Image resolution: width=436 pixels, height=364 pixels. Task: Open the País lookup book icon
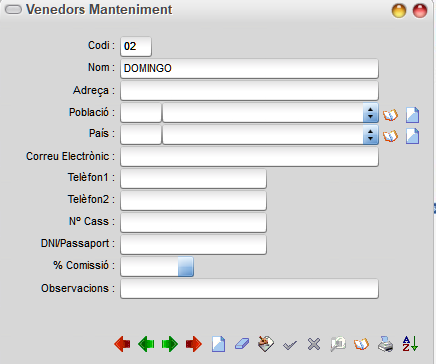(390, 136)
